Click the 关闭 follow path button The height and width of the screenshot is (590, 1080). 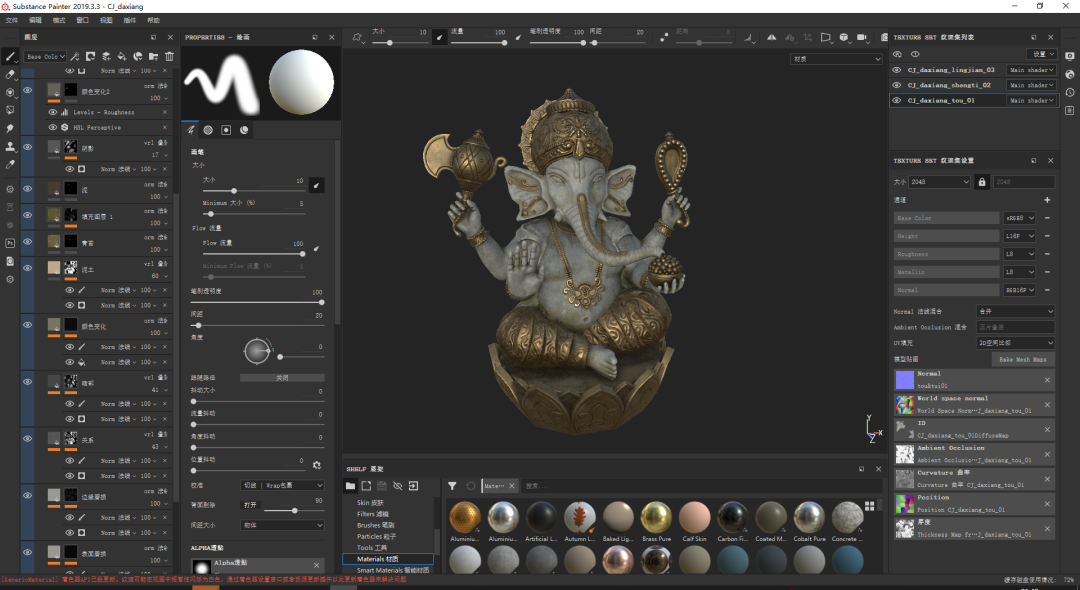point(282,378)
